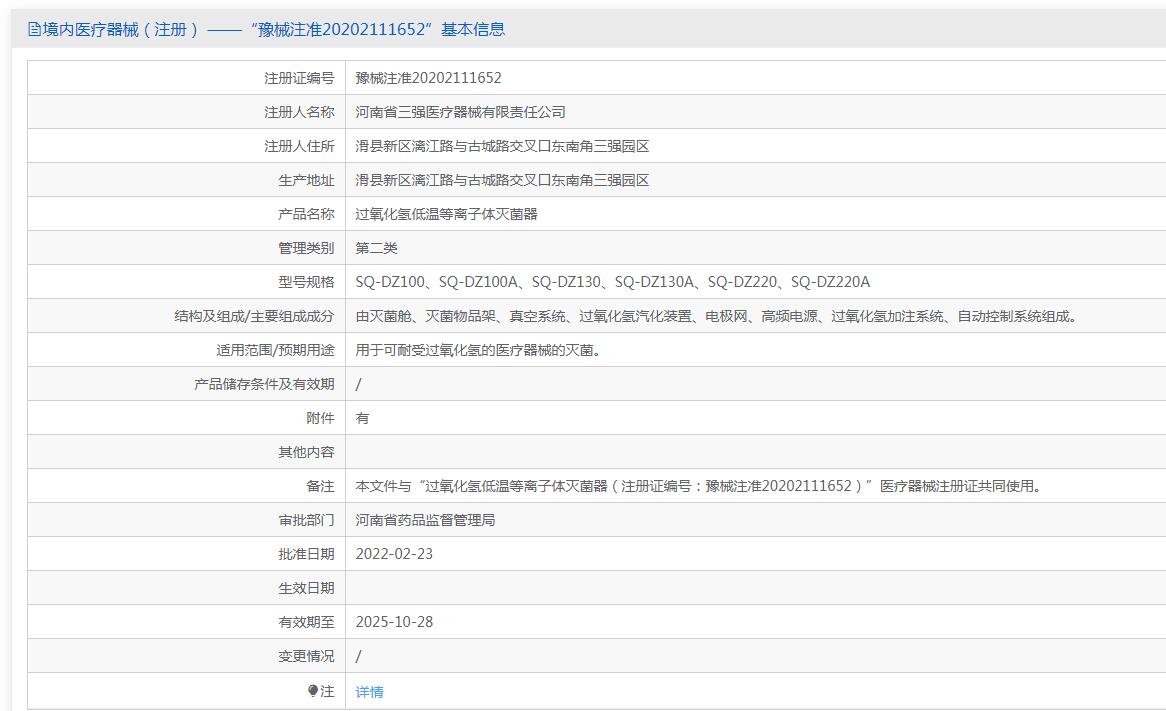Select the 管理类别 label

click(x=306, y=248)
